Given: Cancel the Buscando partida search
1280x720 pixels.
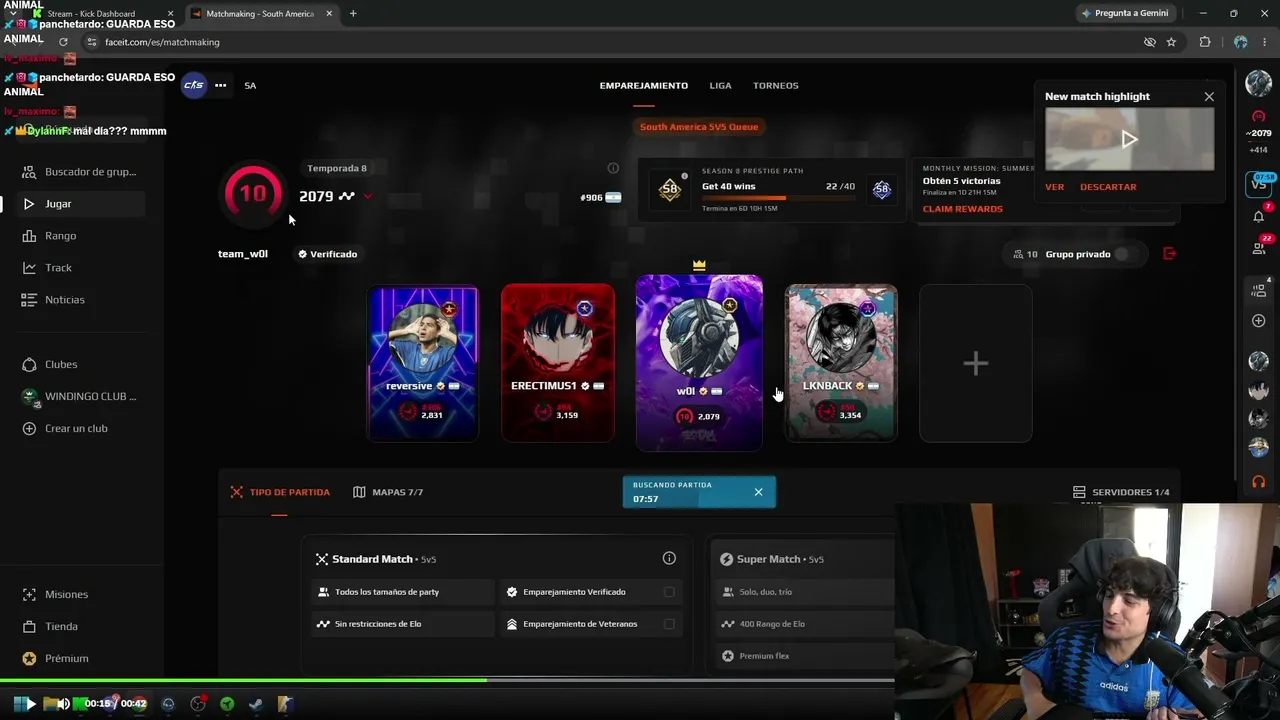Looking at the screenshot, I should (x=758, y=492).
